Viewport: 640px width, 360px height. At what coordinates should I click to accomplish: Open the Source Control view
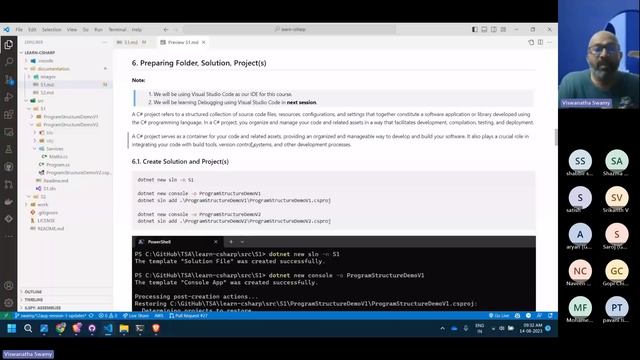[x=9, y=79]
